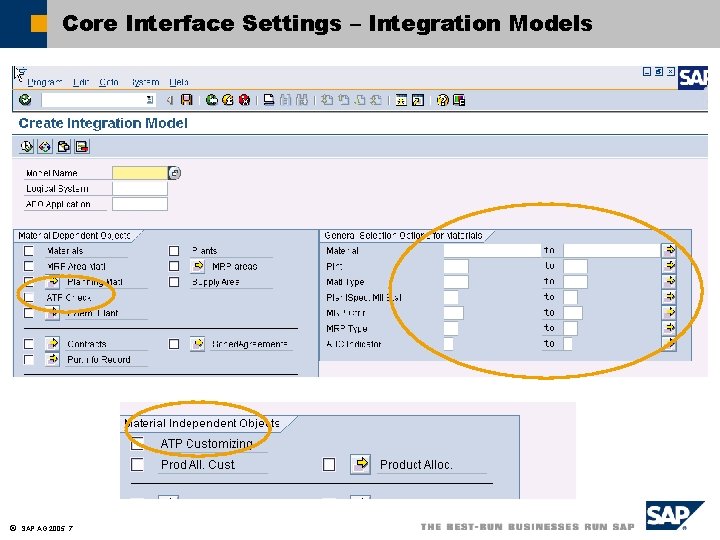This screenshot has width=720, height=540.
Task: Click the First Page navigation icon
Action: tap(327, 100)
